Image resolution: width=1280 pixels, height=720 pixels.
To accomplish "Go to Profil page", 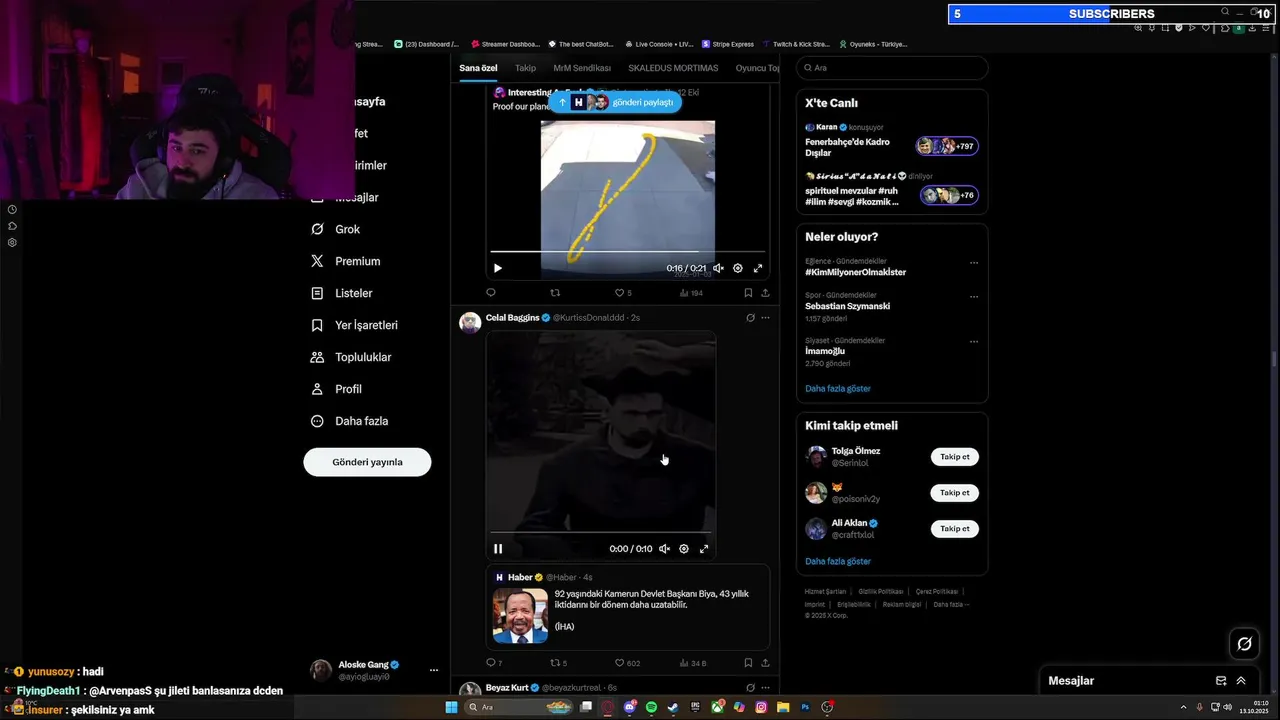I will click(336, 389).
